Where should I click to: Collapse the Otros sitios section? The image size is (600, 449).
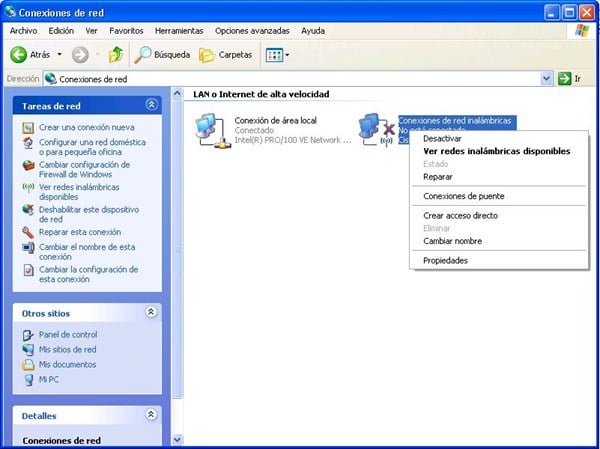tap(151, 312)
